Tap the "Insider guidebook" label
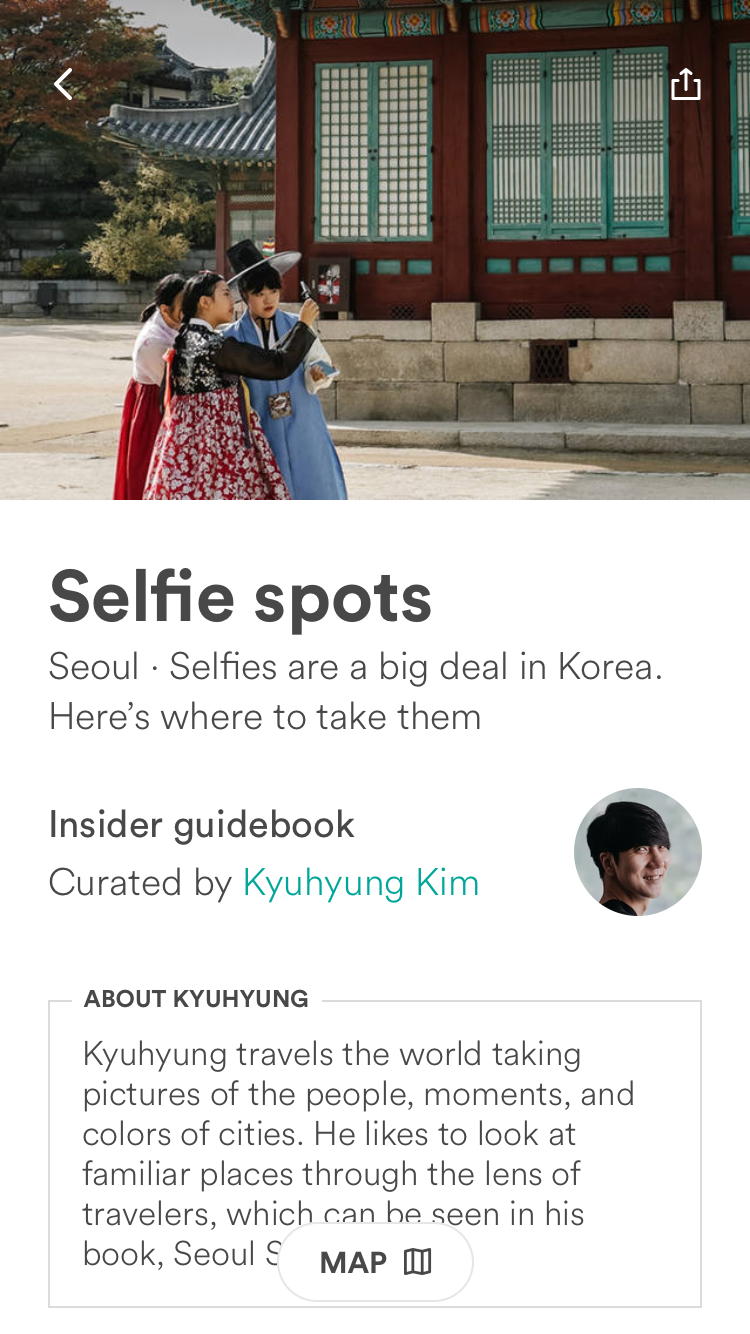Screen dimensions: 750x1334 pos(202,825)
